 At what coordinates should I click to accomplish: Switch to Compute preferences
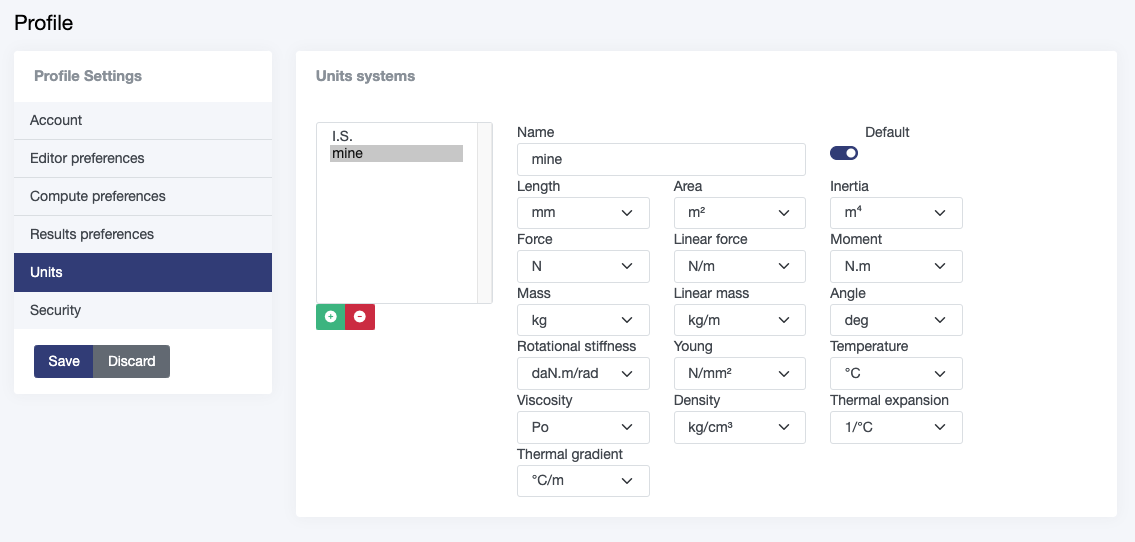pyautogui.click(x=143, y=196)
